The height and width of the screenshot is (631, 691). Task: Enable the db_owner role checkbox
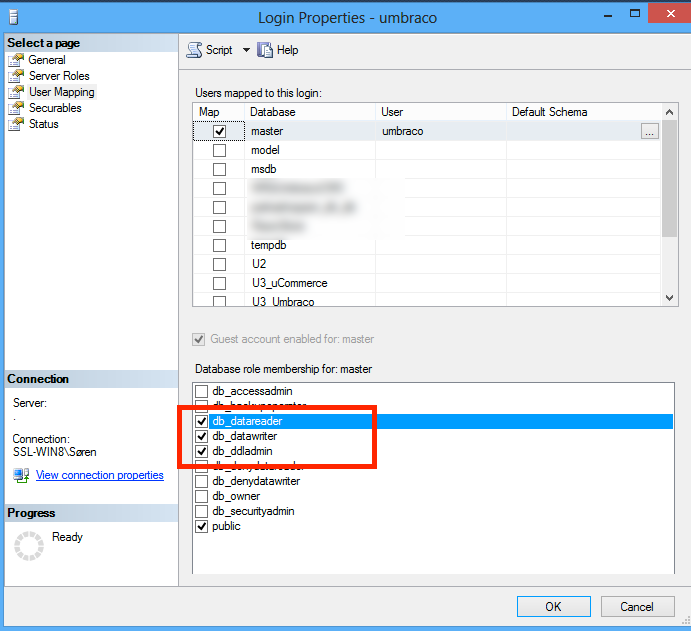click(201, 496)
